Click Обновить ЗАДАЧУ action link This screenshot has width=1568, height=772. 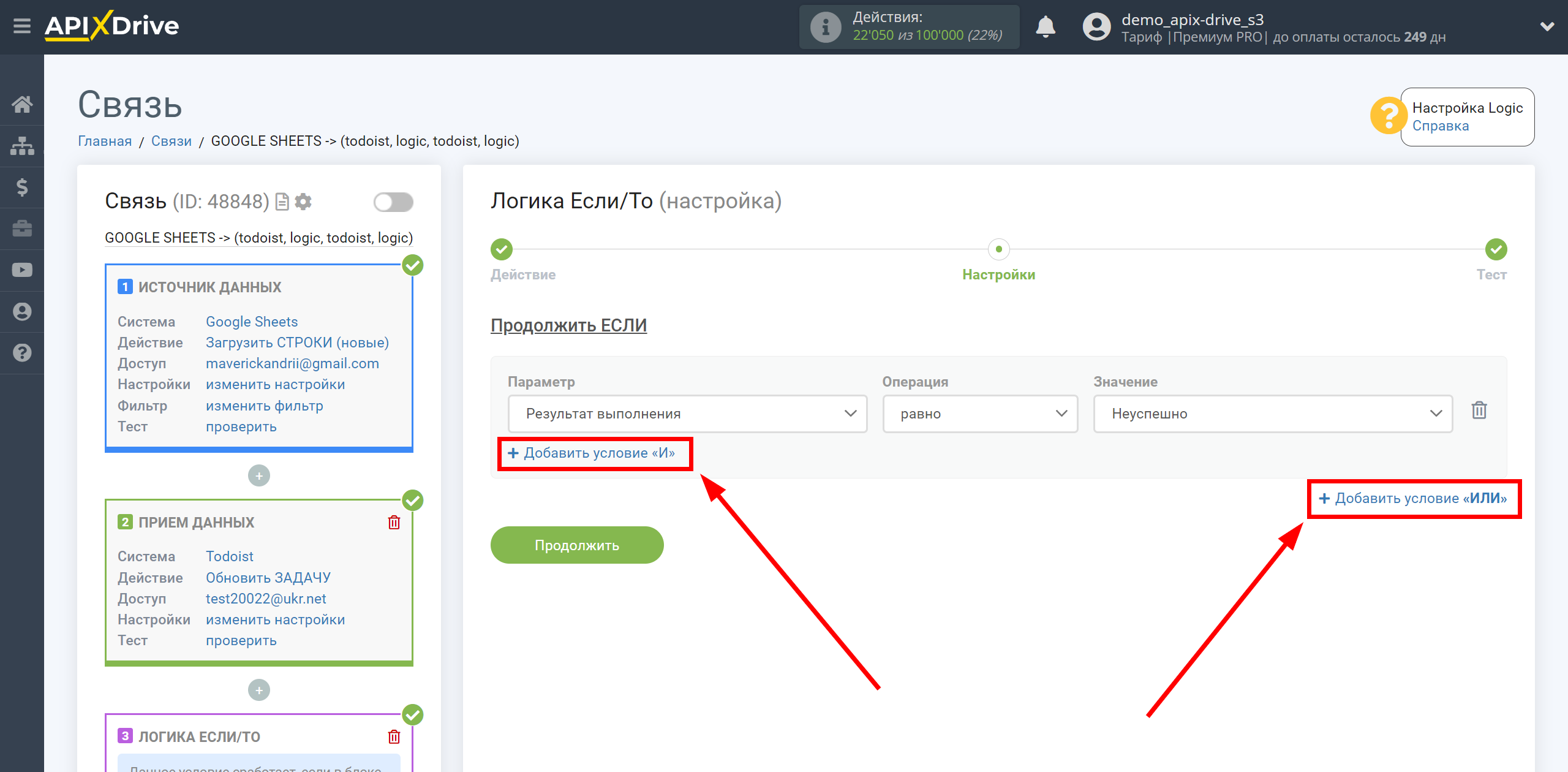[x=268, y=578]
